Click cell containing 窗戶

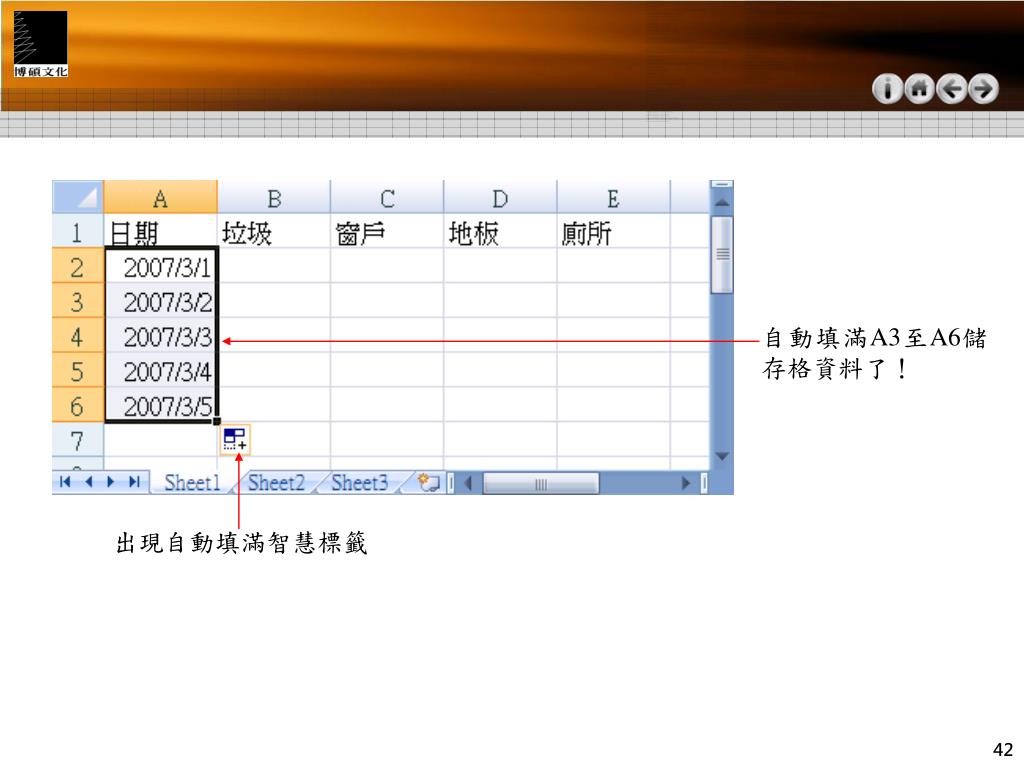387,231
